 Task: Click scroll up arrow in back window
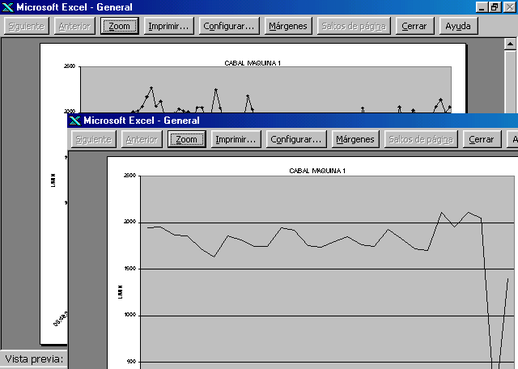point(510,44)
